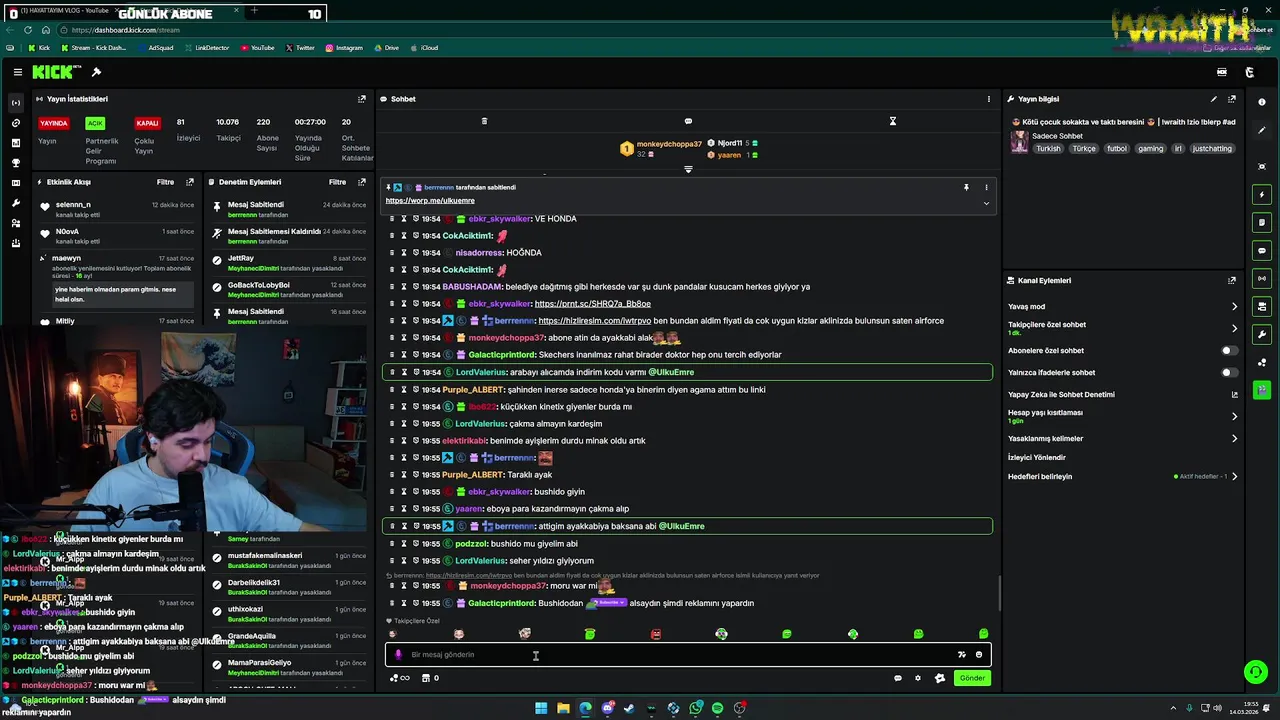Viewport: 1280px width, 720px height.
Task: Click İzleyici Yönlendir option
Action: [1036, 457]
